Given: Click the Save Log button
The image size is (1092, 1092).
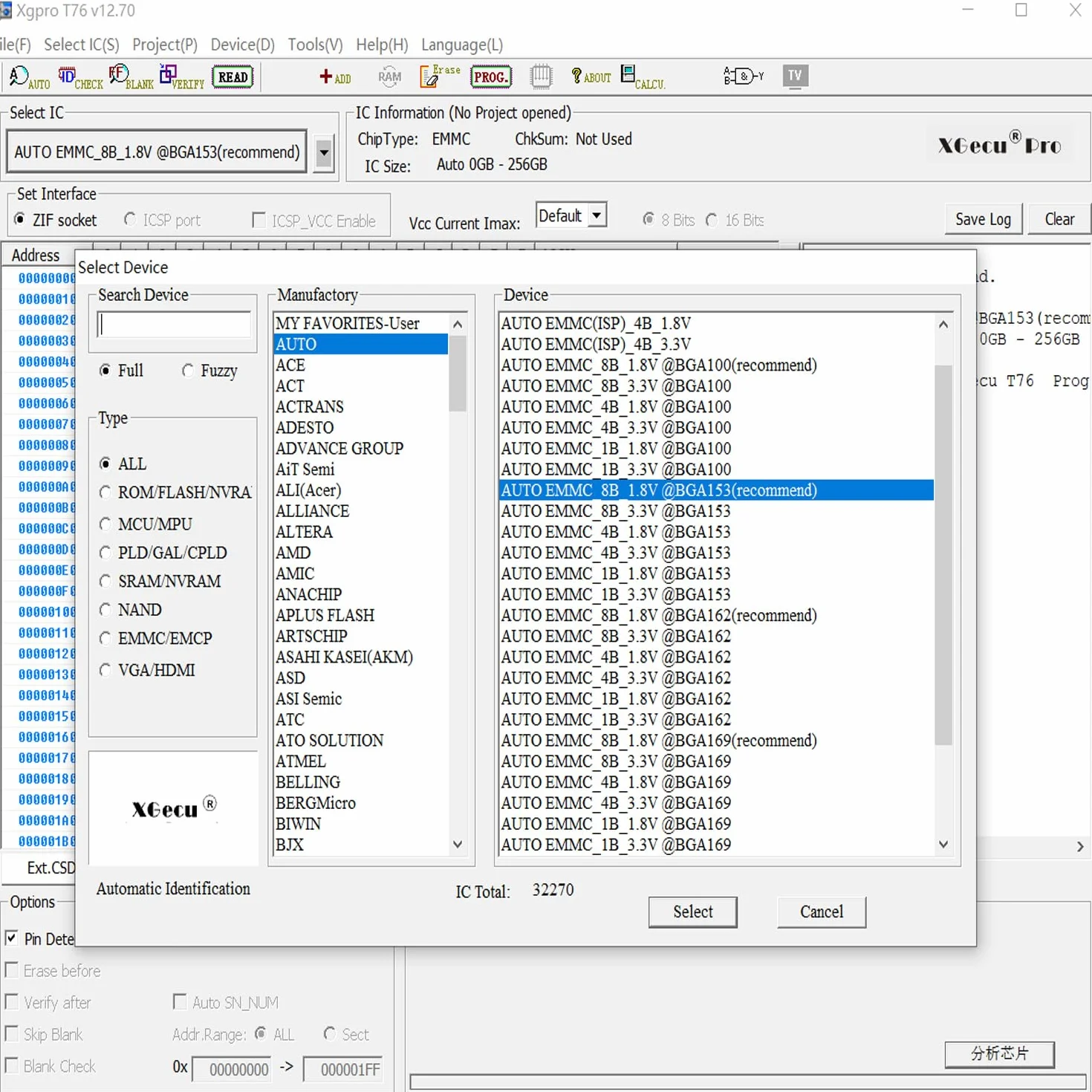Looking at the screenshot, I should 983,219.
